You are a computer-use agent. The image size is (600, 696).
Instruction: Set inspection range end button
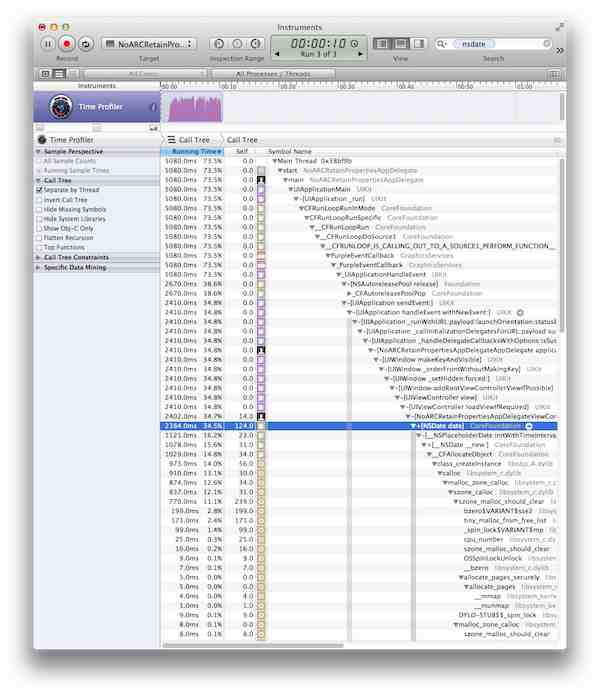[255, 44]
